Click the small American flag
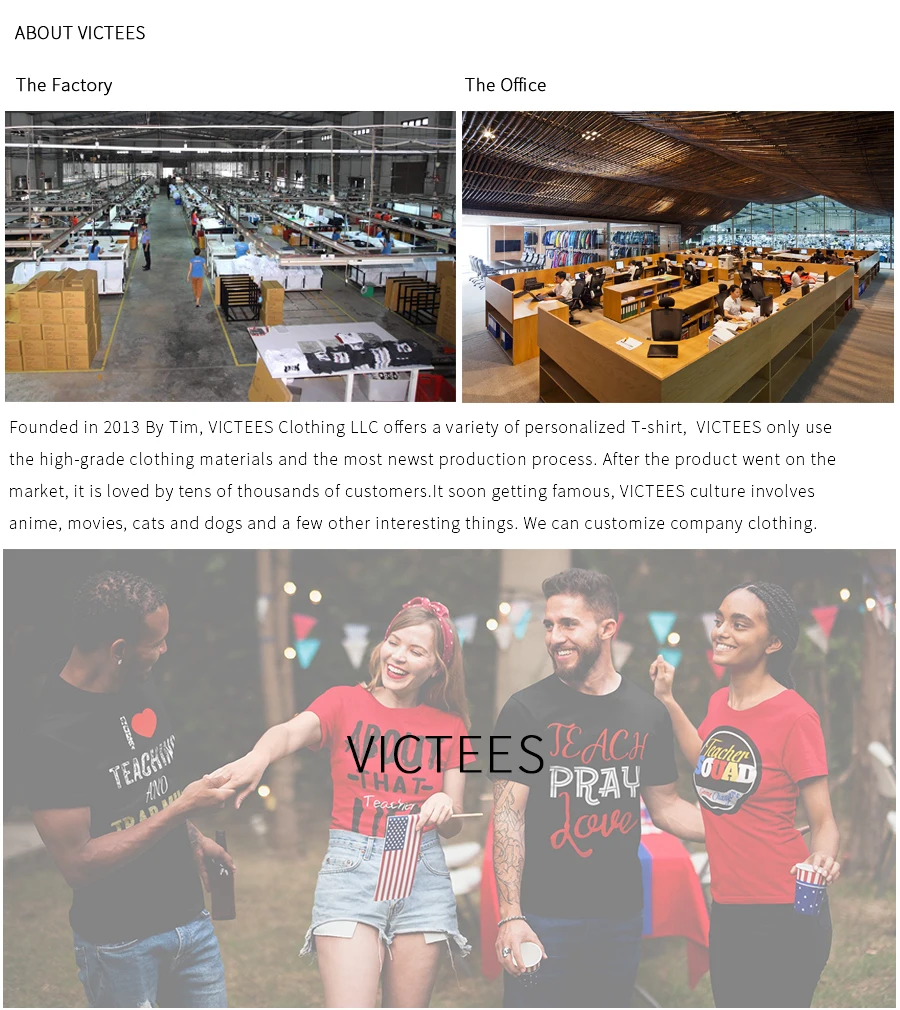Image resolution: width=900 pixels, height=1010 pixels. pyautogui.click(x=397, y=857)
